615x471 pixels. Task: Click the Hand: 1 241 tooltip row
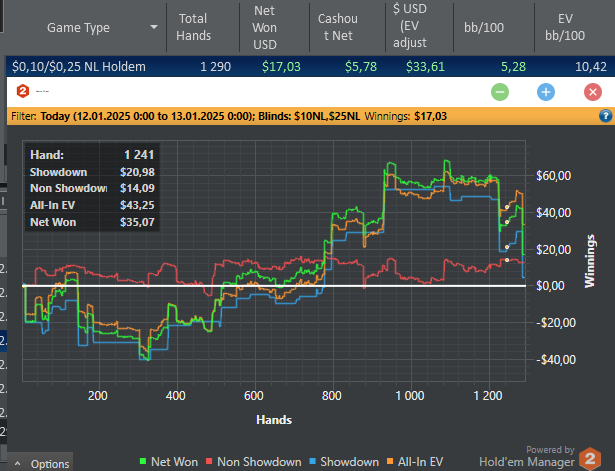click(92, 155)
